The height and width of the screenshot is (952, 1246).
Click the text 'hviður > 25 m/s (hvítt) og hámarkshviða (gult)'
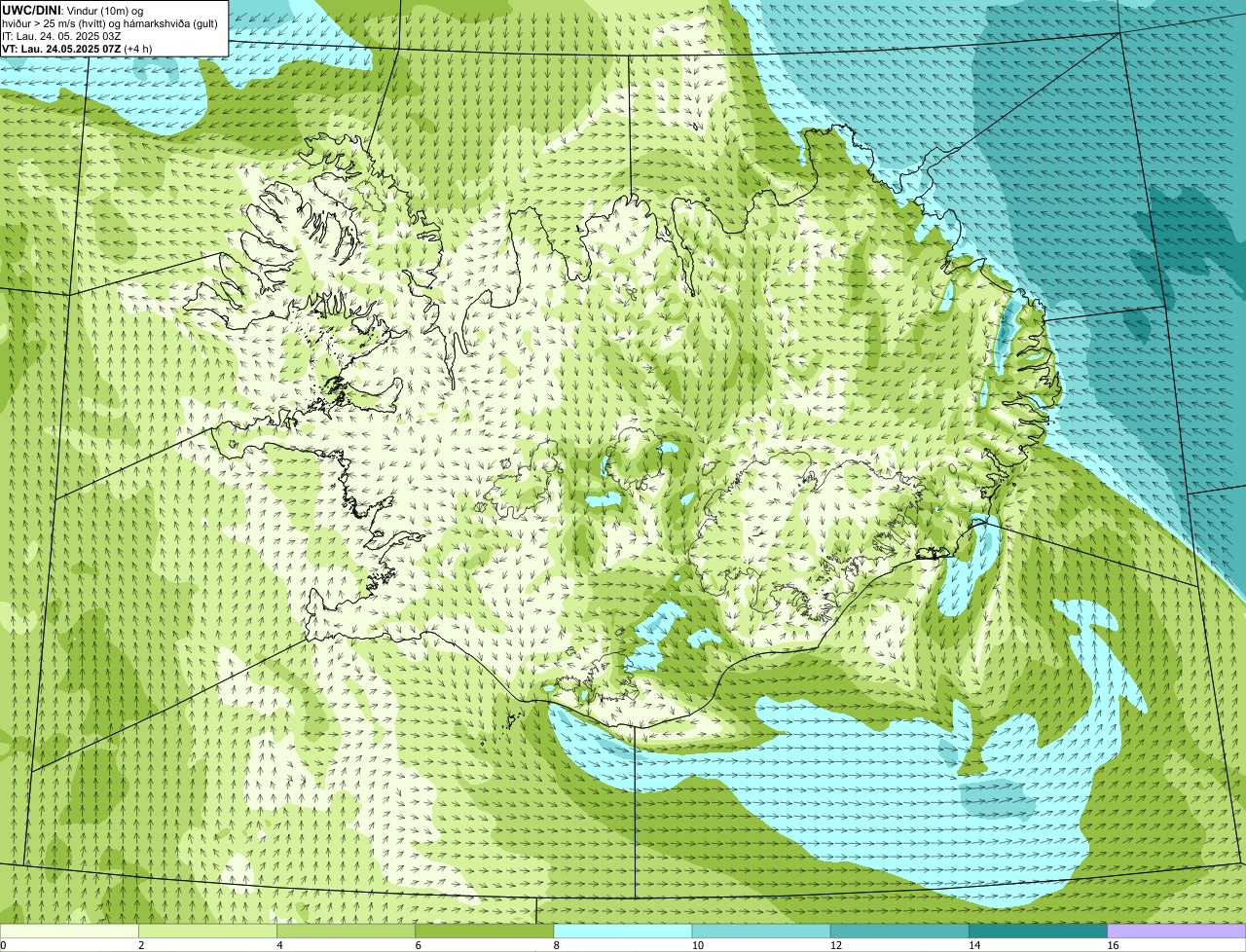110,23
